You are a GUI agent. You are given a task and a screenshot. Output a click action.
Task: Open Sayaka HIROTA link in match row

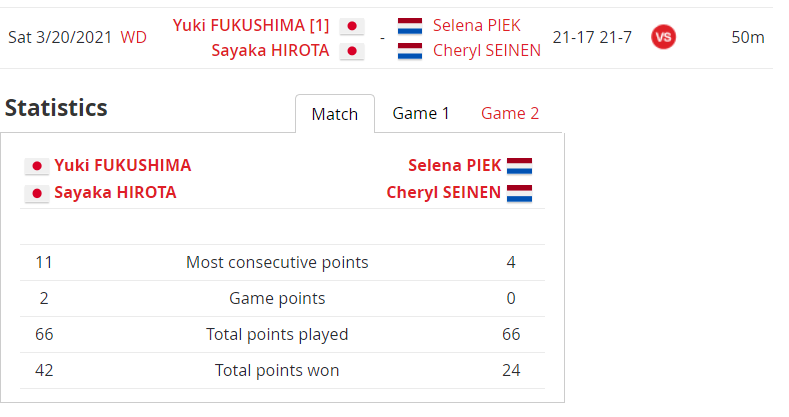click(270, 50)
